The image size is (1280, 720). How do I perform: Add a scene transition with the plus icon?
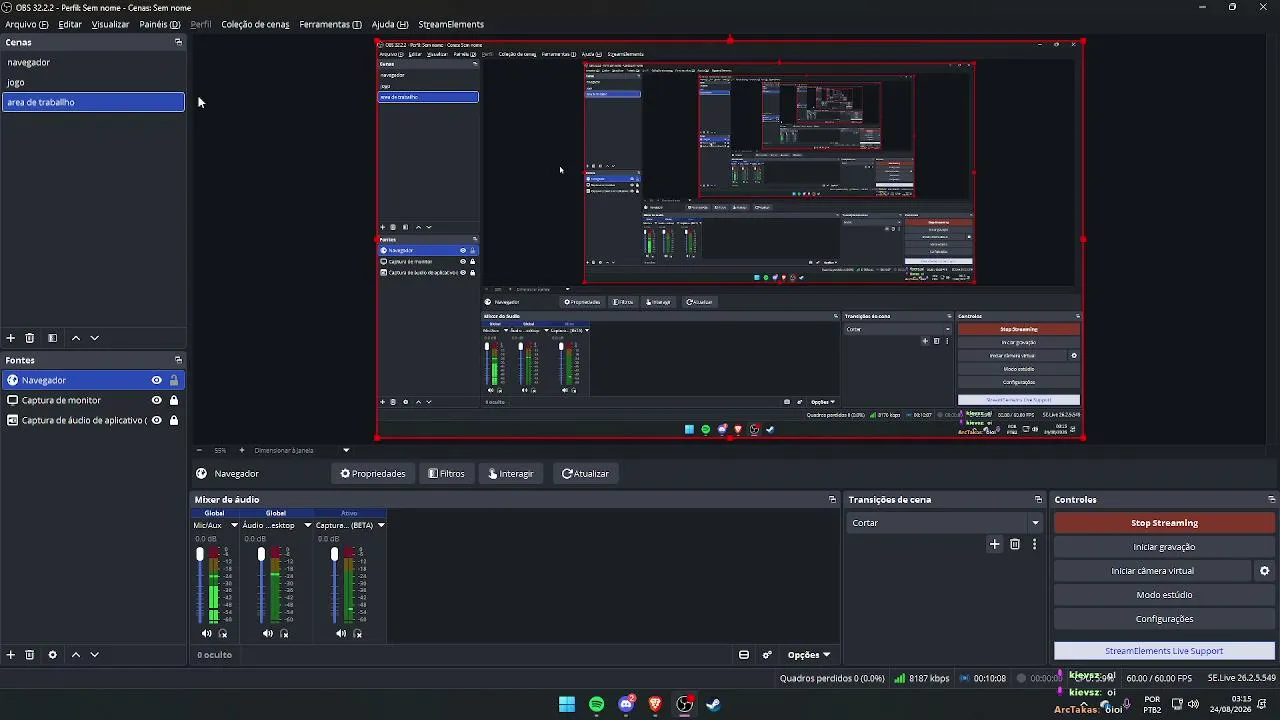[994, 544]
